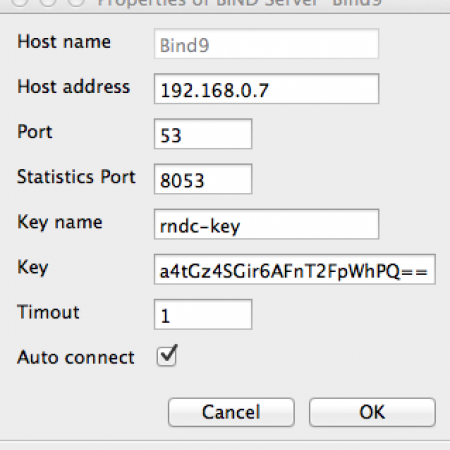The height and width of the screenshot is (450, 450).
Task: Click the Auto connect label text
Action: click(76, 357)
